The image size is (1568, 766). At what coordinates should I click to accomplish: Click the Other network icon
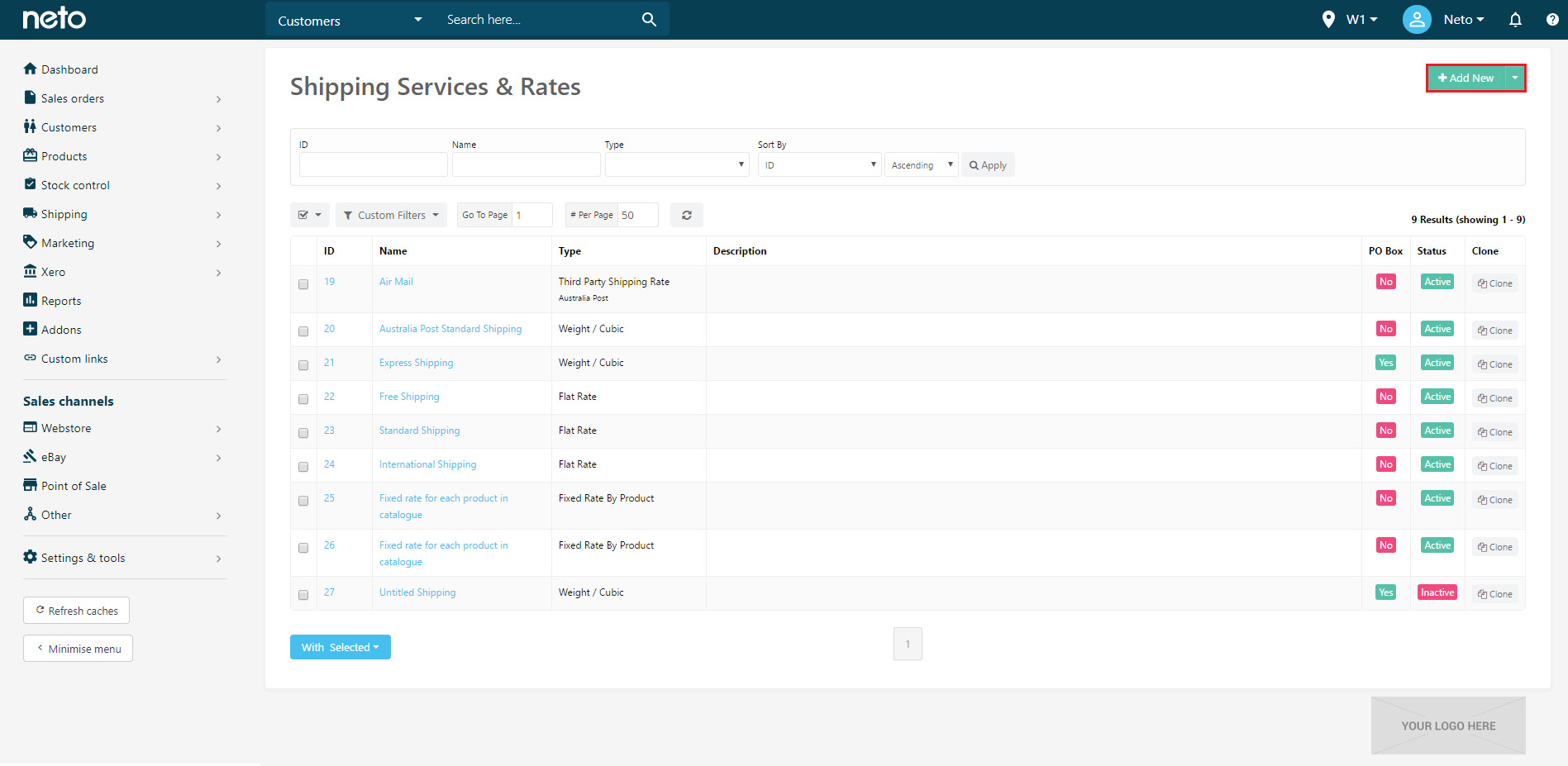(x=31, y=514)
